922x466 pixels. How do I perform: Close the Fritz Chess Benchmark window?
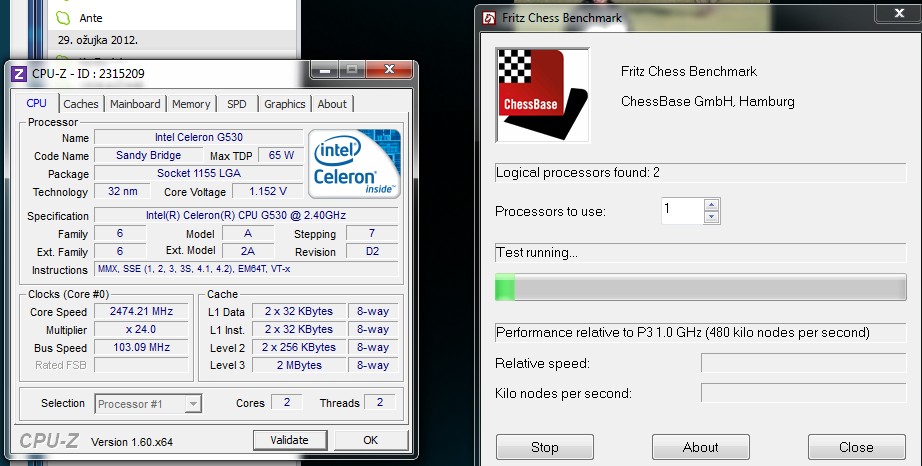(899, 14)
